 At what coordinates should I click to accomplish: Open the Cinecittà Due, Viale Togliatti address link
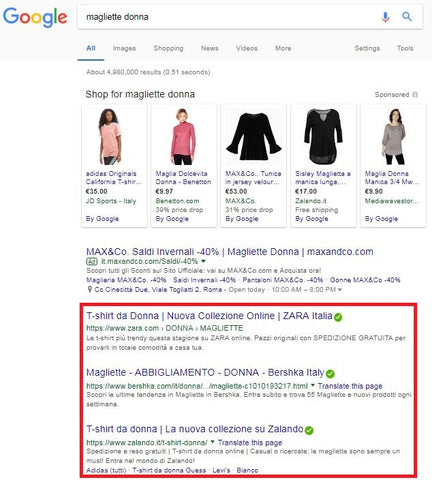[x=158, y=290]
